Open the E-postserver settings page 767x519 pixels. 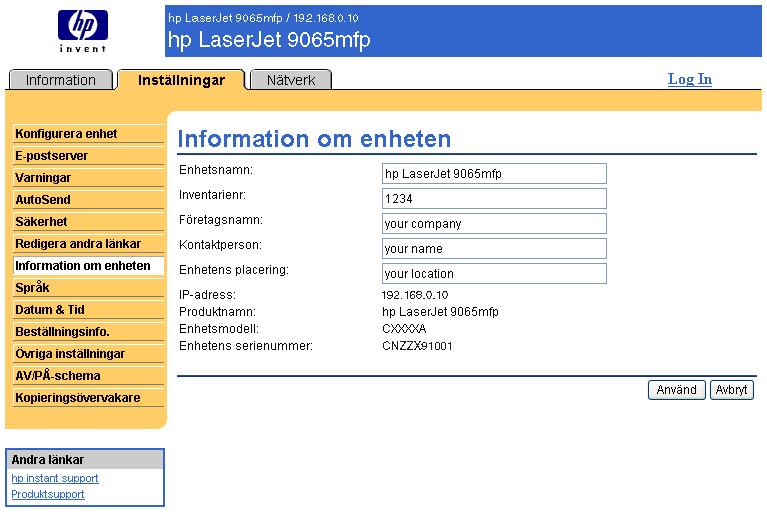click(89, 156)
